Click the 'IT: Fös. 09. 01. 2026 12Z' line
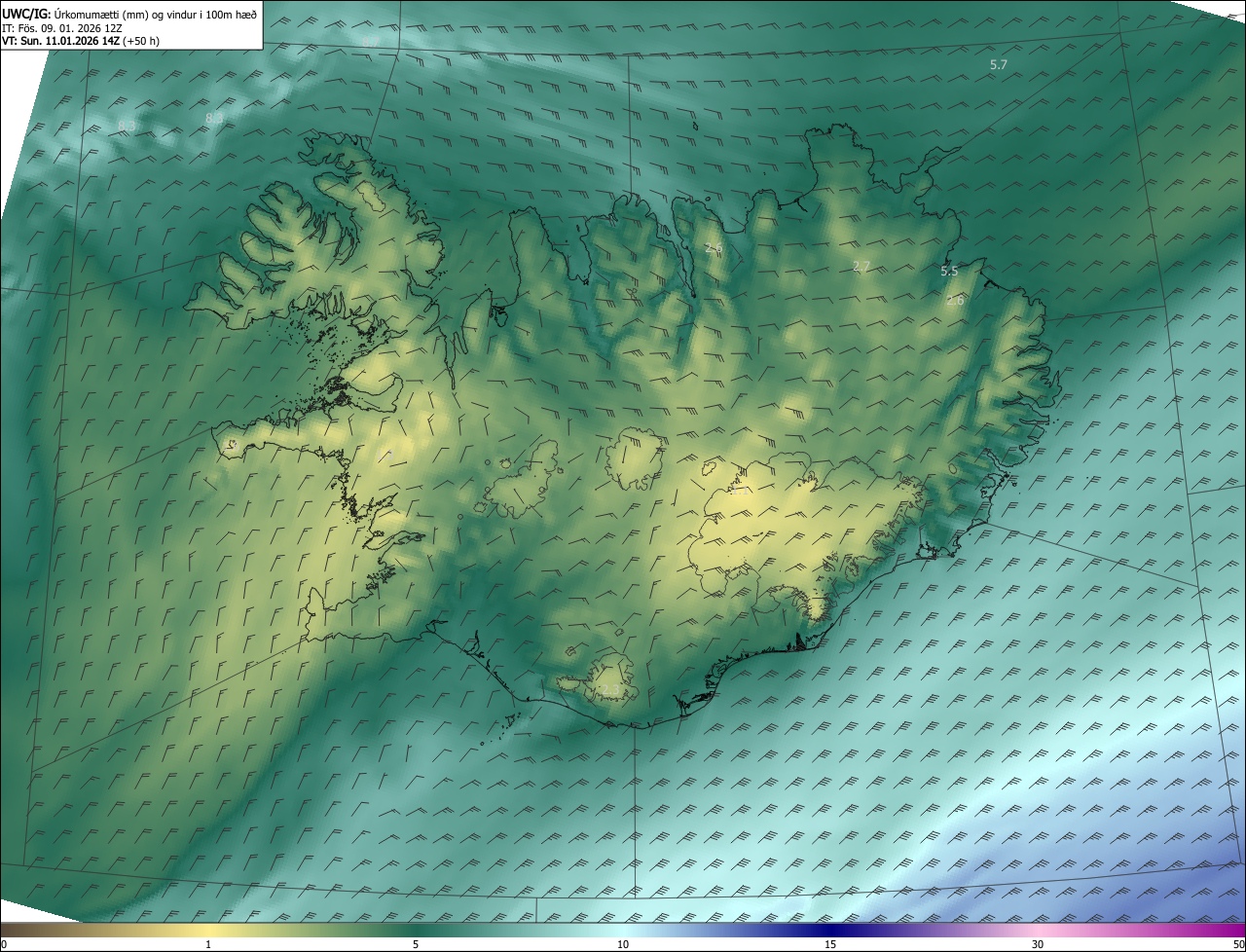Viewport: 1246px width, 952px height. [x=62, y=28]
